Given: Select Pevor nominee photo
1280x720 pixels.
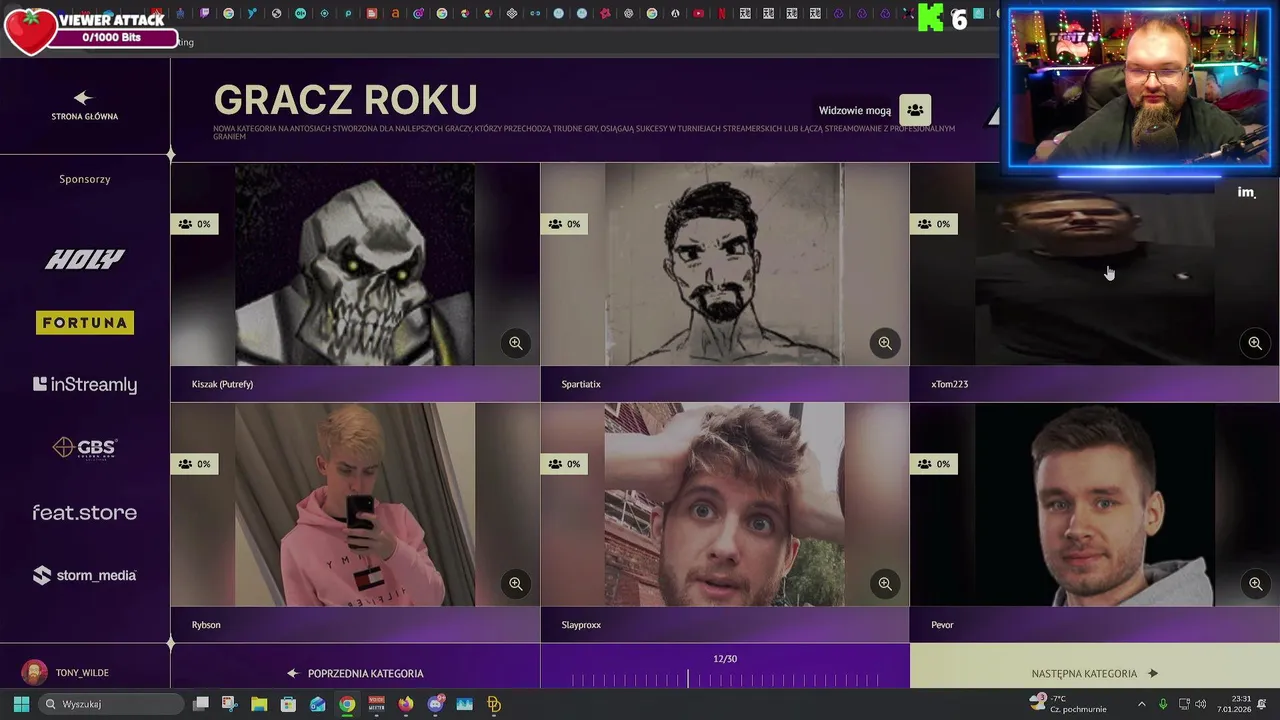Looking at the screenshot, I should click(1094, 505).
